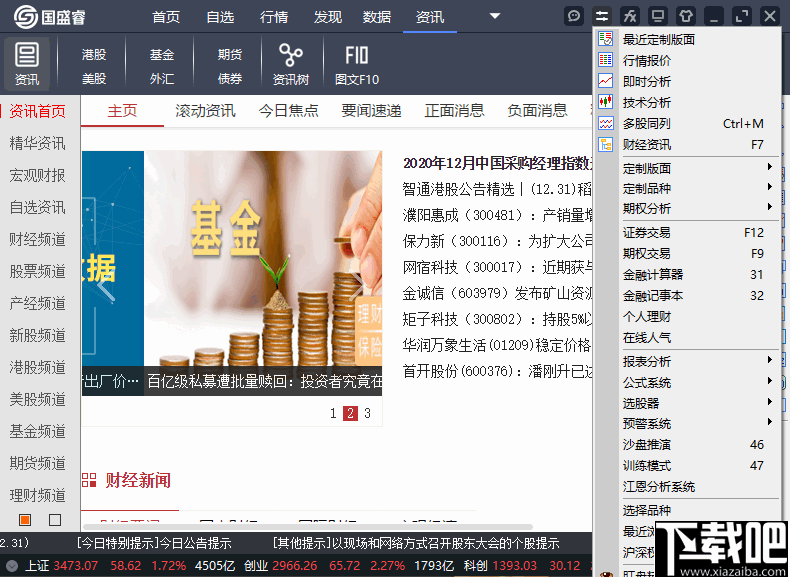Screen dimensions: 790x577
Task: Click the 资讯 news icon in toolbar
Action: (x=27, y=64)
